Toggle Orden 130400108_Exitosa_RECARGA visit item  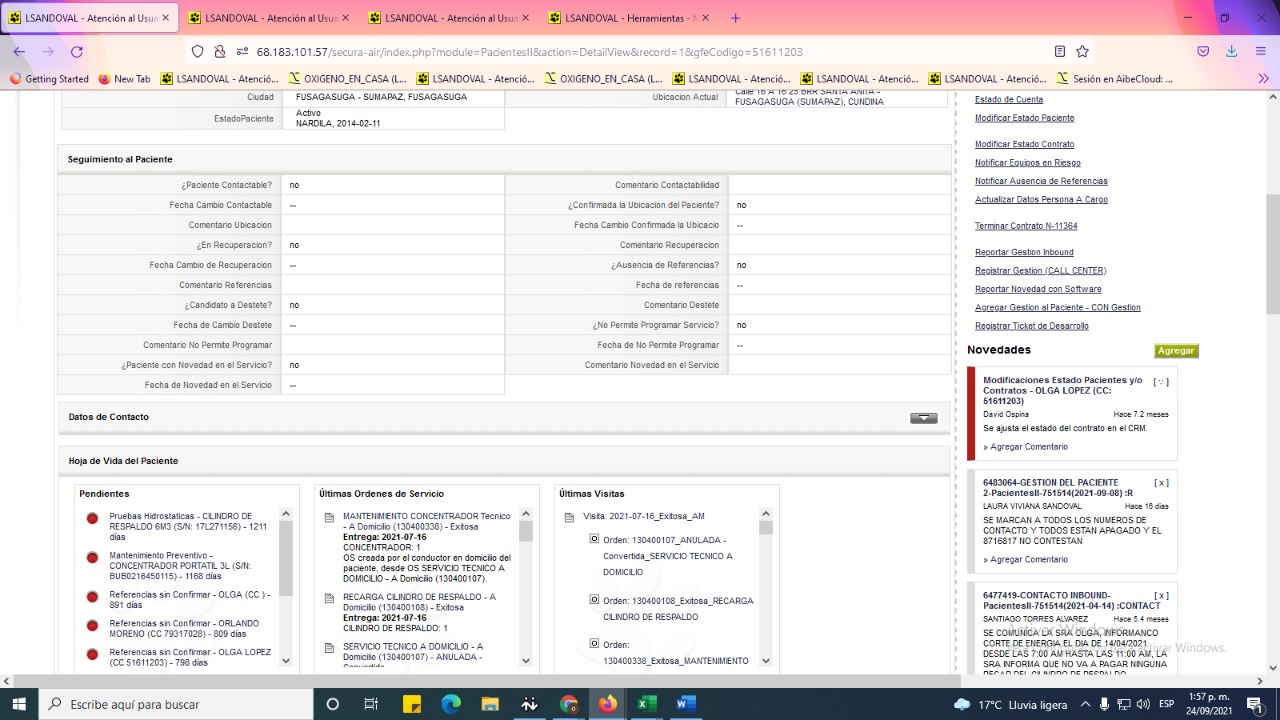[594, 600]
